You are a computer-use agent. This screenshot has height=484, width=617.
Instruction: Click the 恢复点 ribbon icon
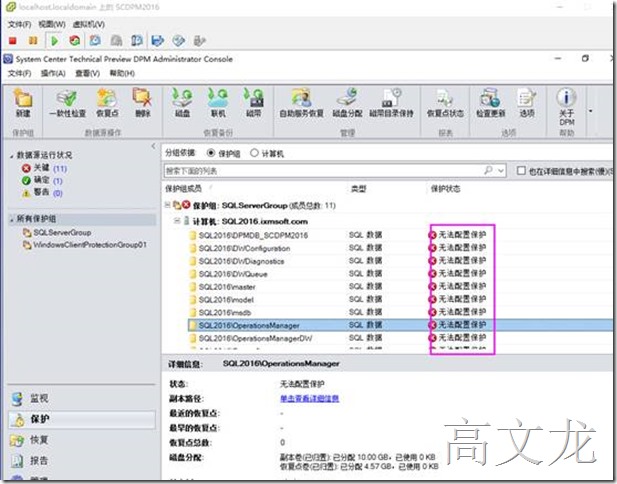coord(107,103)
